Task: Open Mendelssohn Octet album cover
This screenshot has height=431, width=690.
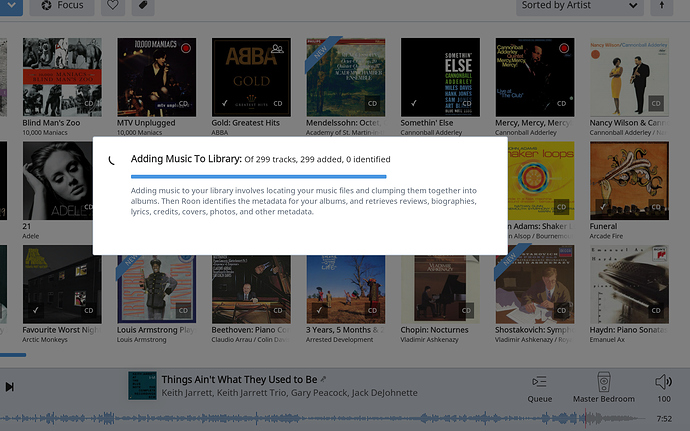Action: coord(346,77)
